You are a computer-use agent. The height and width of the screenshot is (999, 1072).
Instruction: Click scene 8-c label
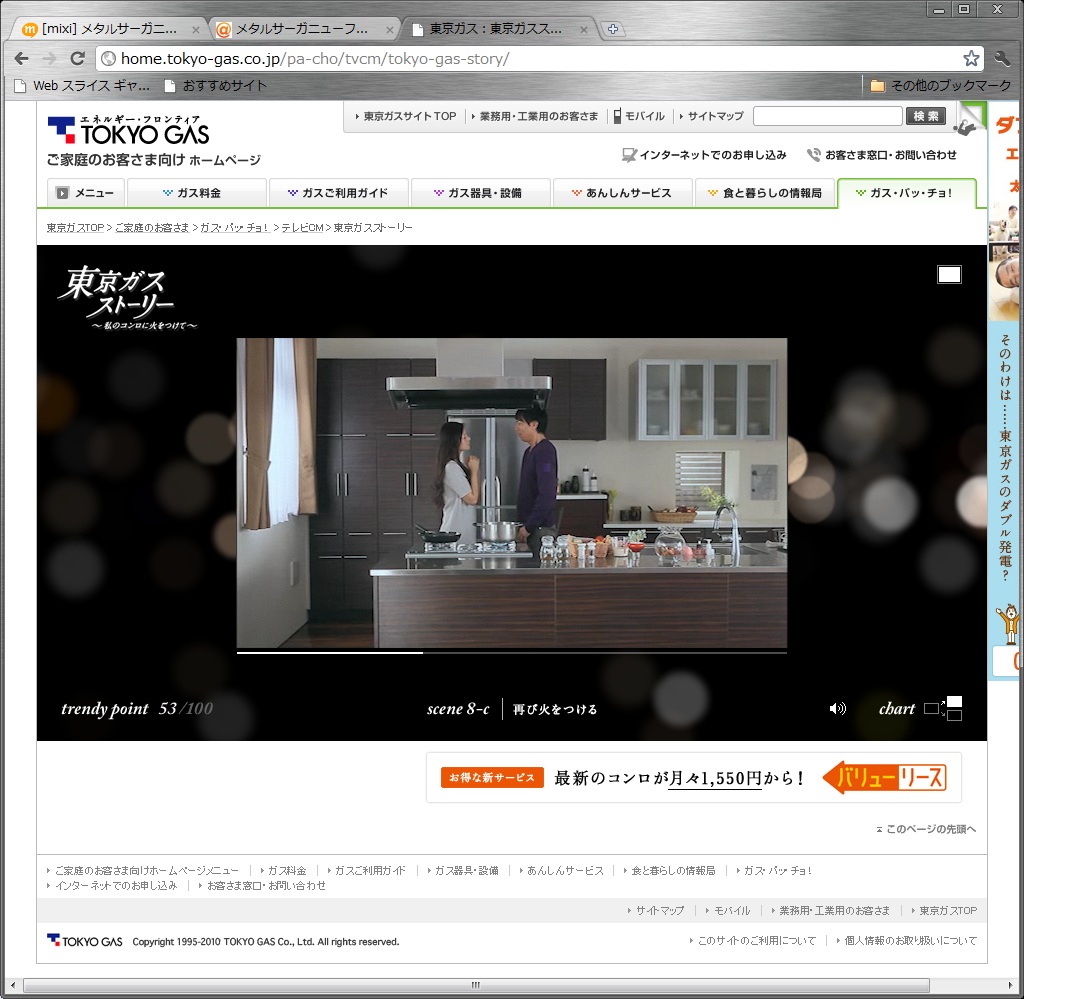[x=458, y=709]
